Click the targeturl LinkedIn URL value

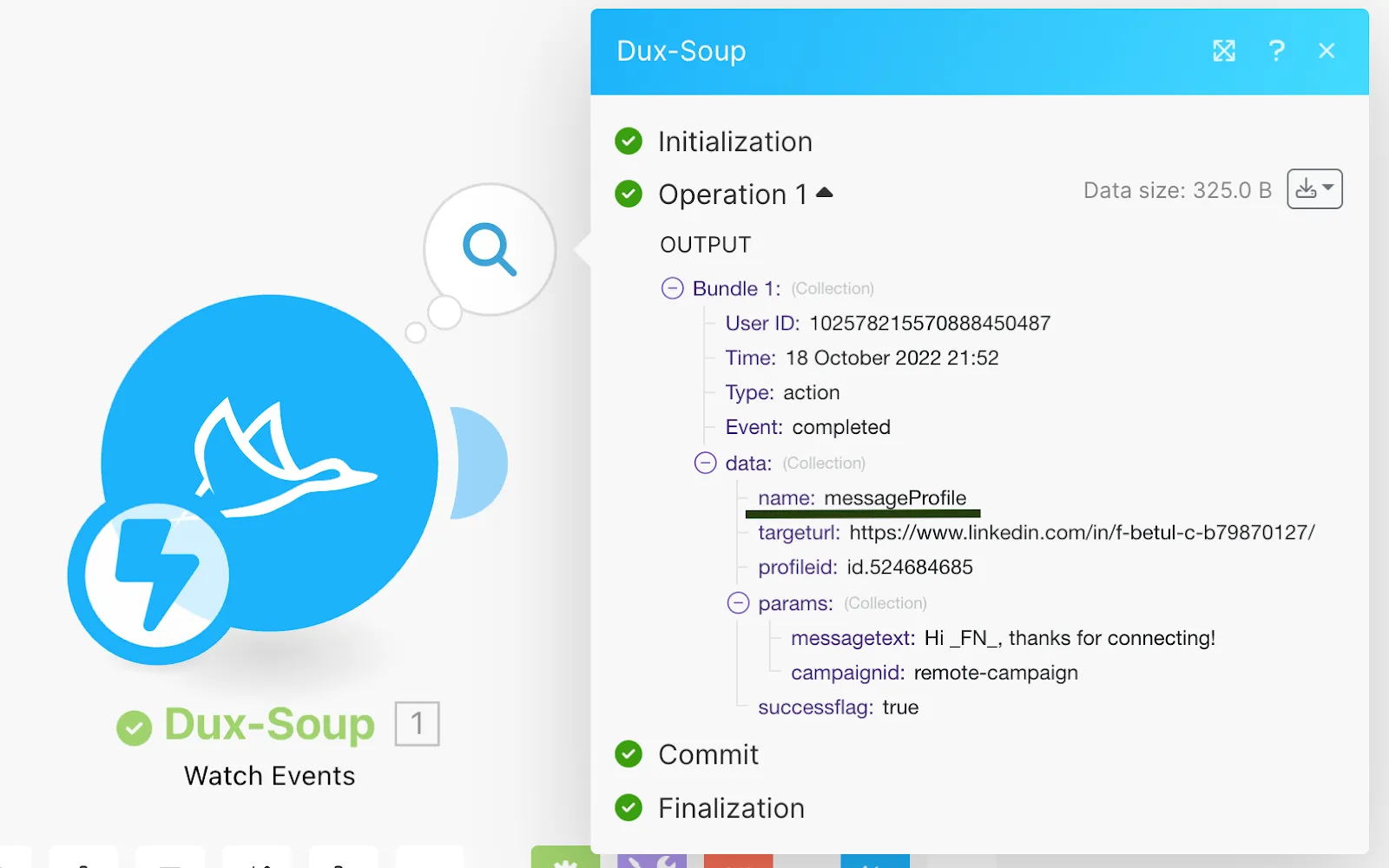1082,532
